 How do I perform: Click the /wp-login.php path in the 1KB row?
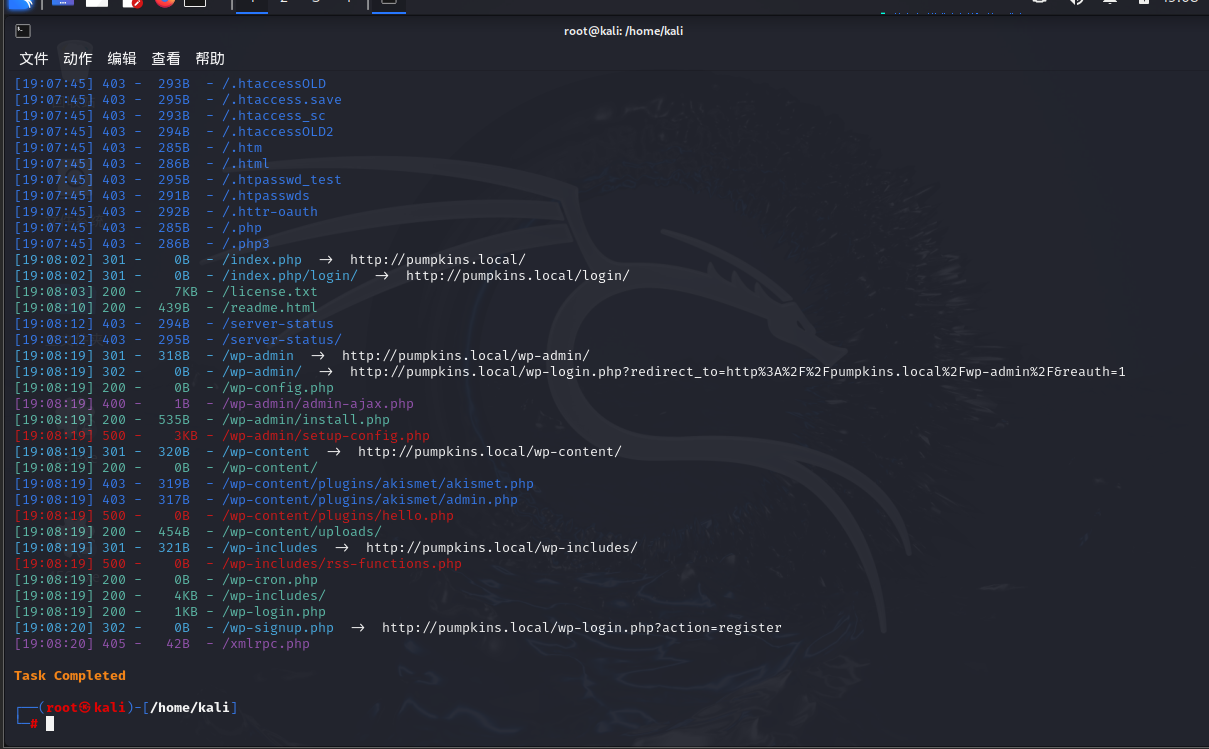pyautogui.click(x=274, y=612)
